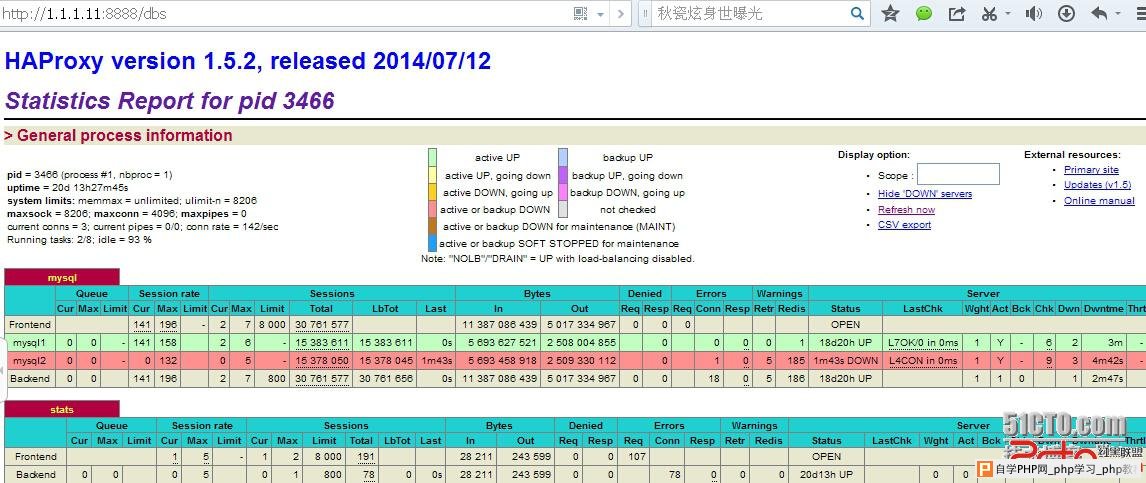Image resolution: width=1146 pixels, height=483 pixels.
Task: Click the brown MAINT legend swatch
Action: point(432,227)
